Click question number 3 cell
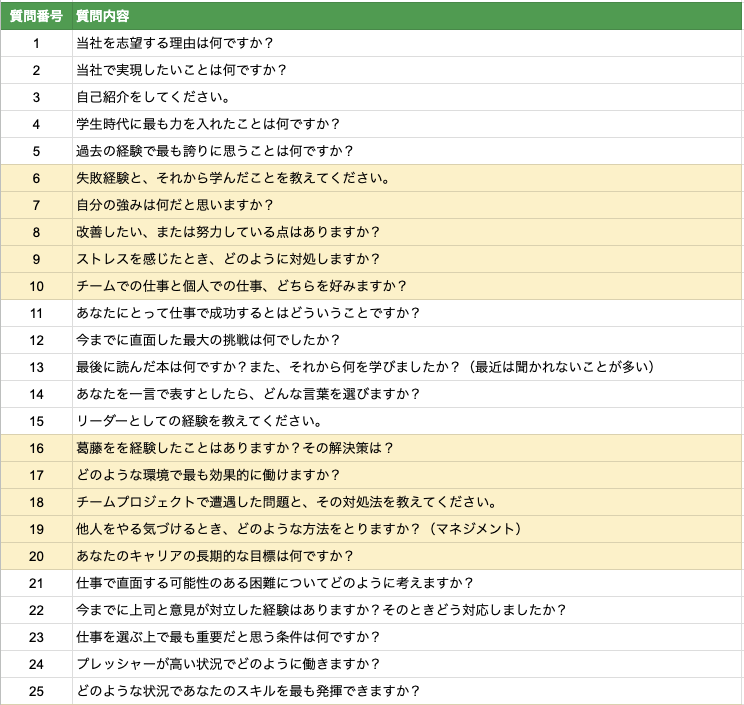Viewport: 744px width, 705px height. pyautogui.click(x=37, y=97)
